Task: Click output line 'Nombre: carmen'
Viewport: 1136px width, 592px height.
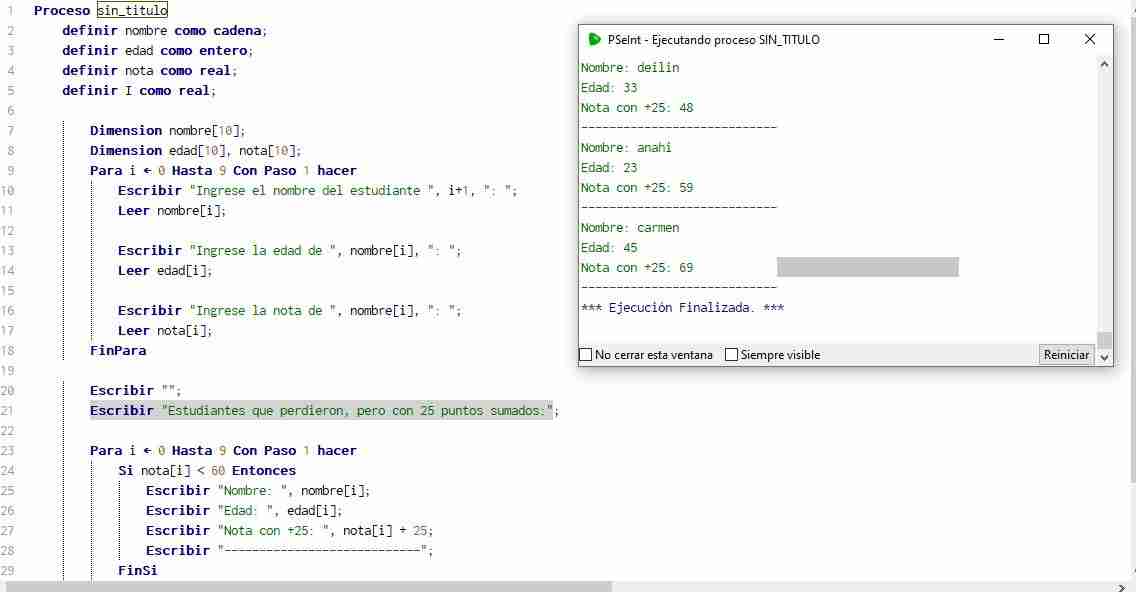Action: (x=630, y=228)
